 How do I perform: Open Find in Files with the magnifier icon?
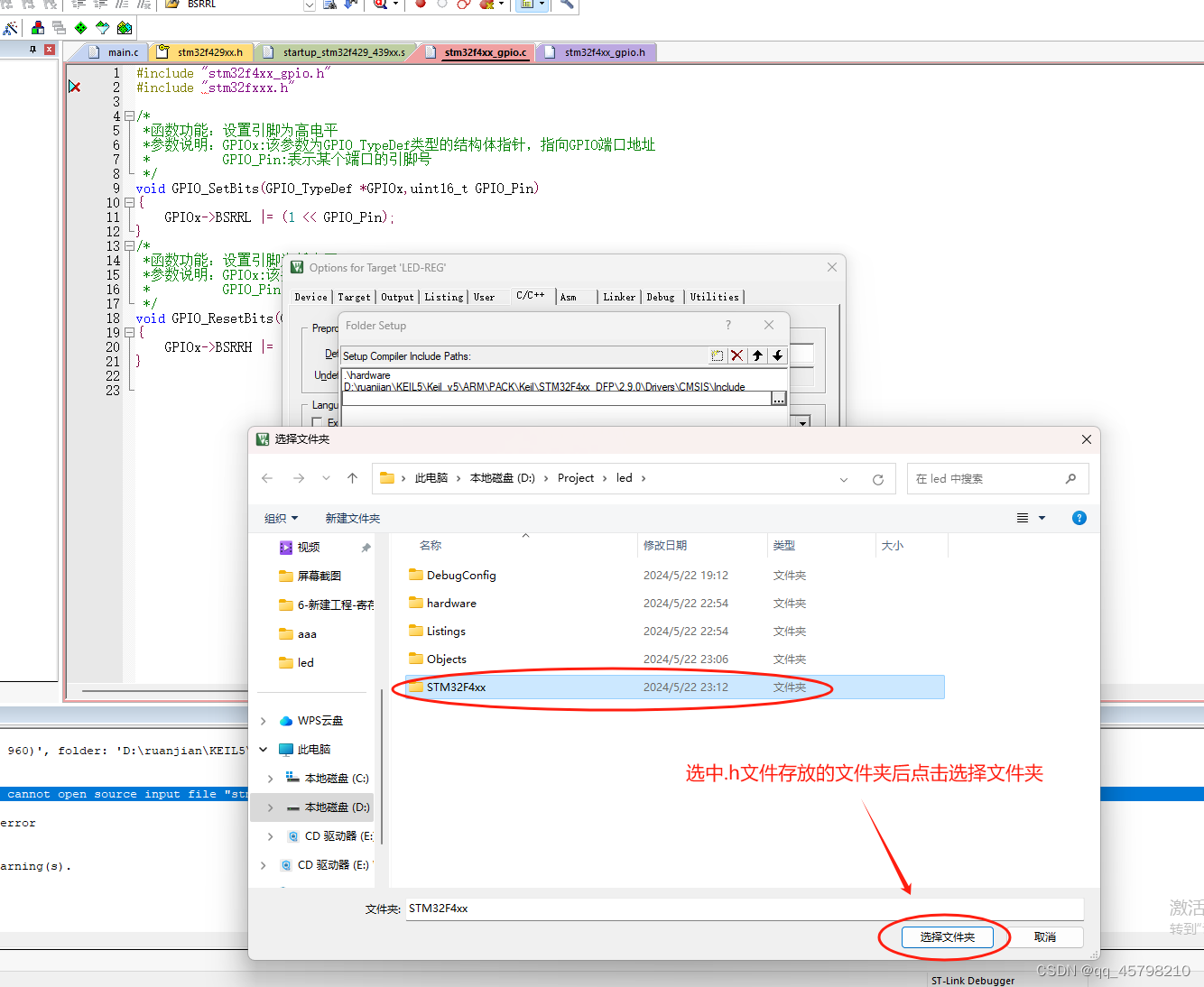(x=379, y=6)
